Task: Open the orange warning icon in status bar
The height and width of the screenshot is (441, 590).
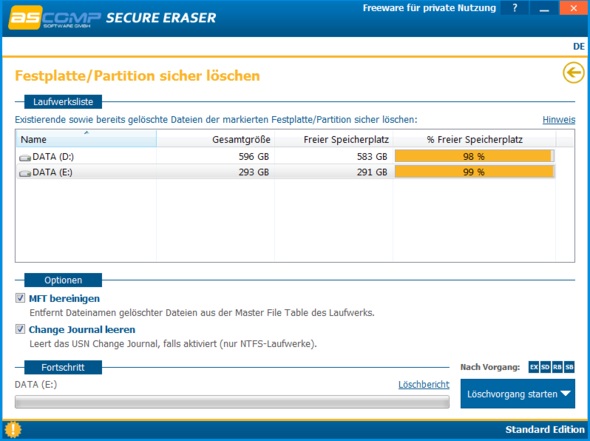Action: coord(13,429)
